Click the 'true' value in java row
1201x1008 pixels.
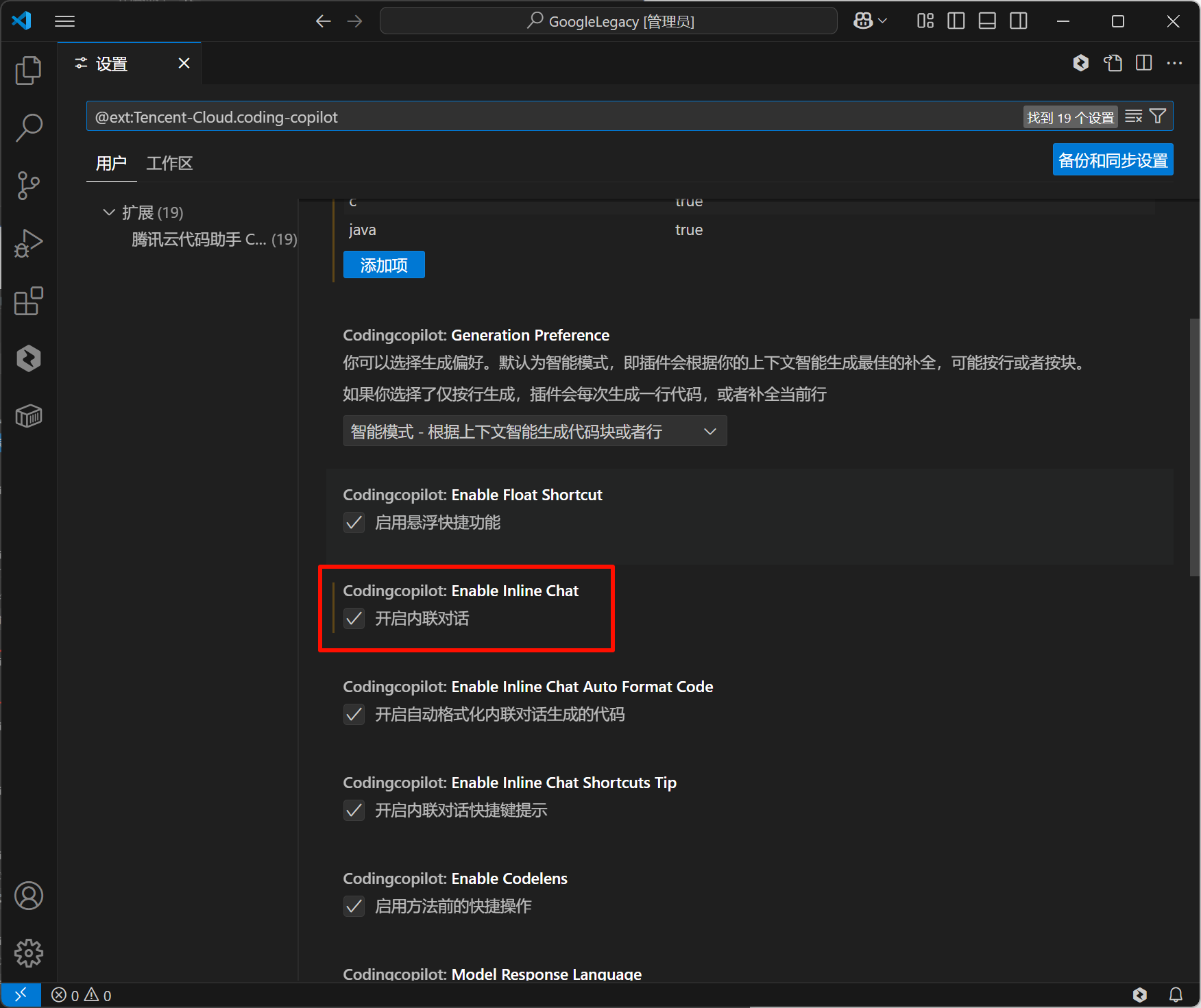click(x=689, y=230)
